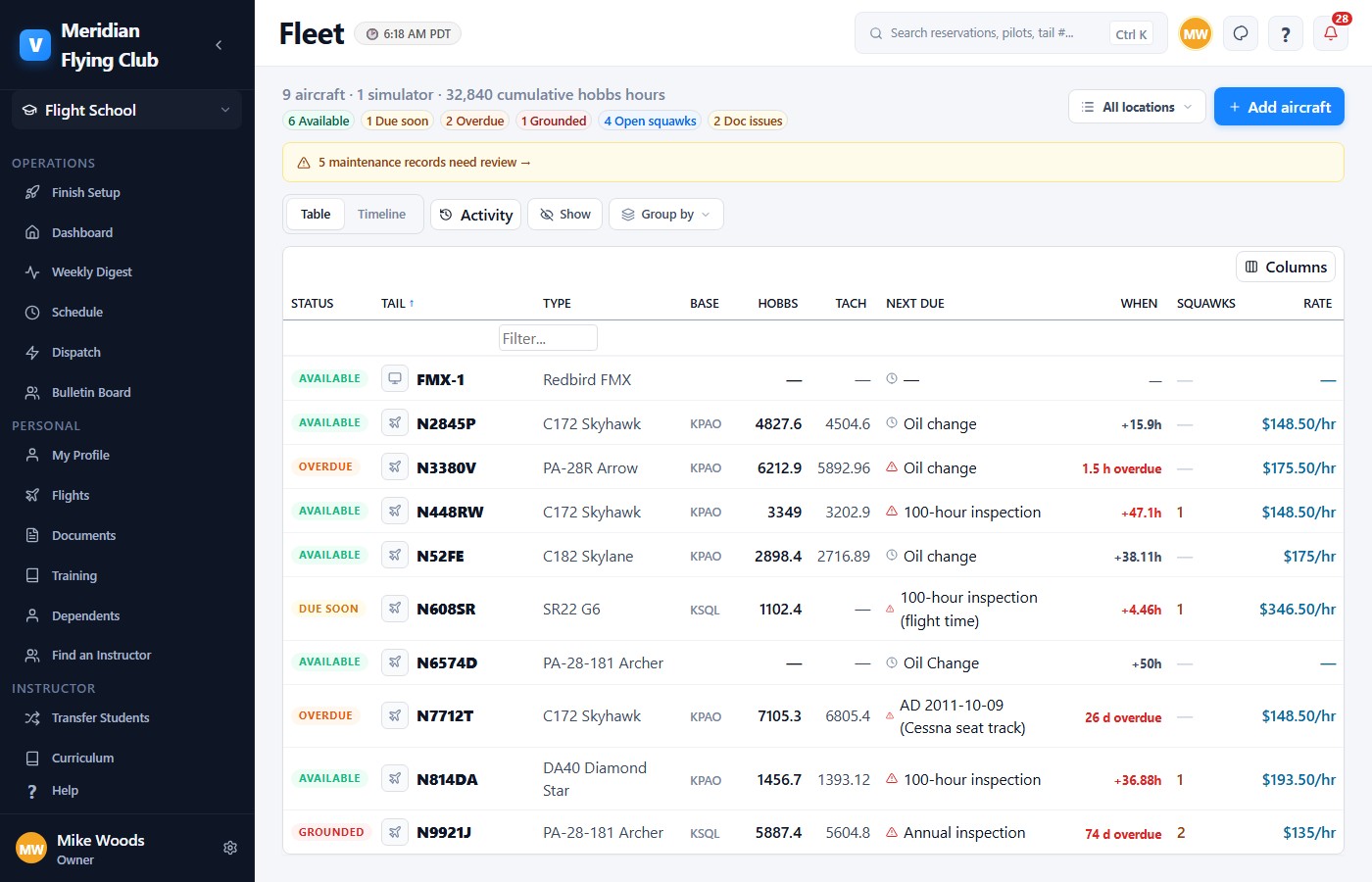Open Weekly Digest in sidebar
Screen dimensions: 1372x882
[x=91, y=272]
